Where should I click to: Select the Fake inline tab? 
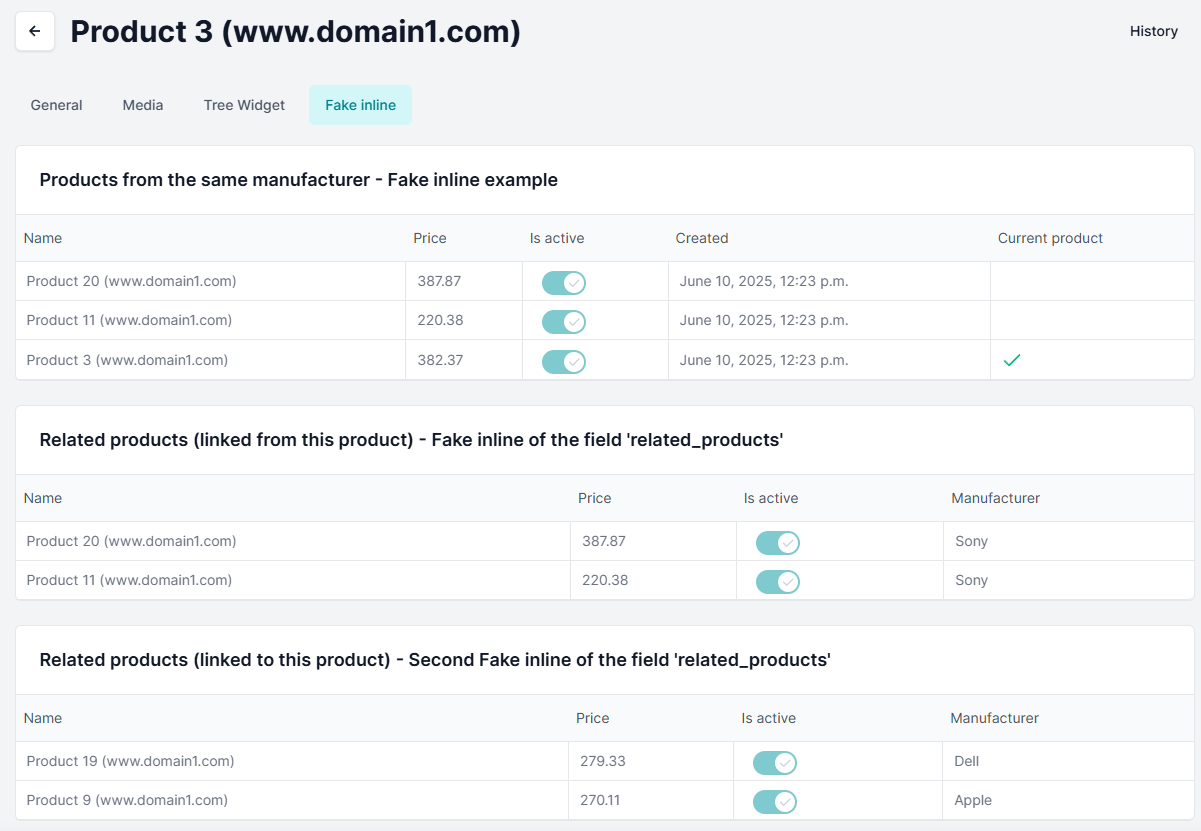pos(360,105)
